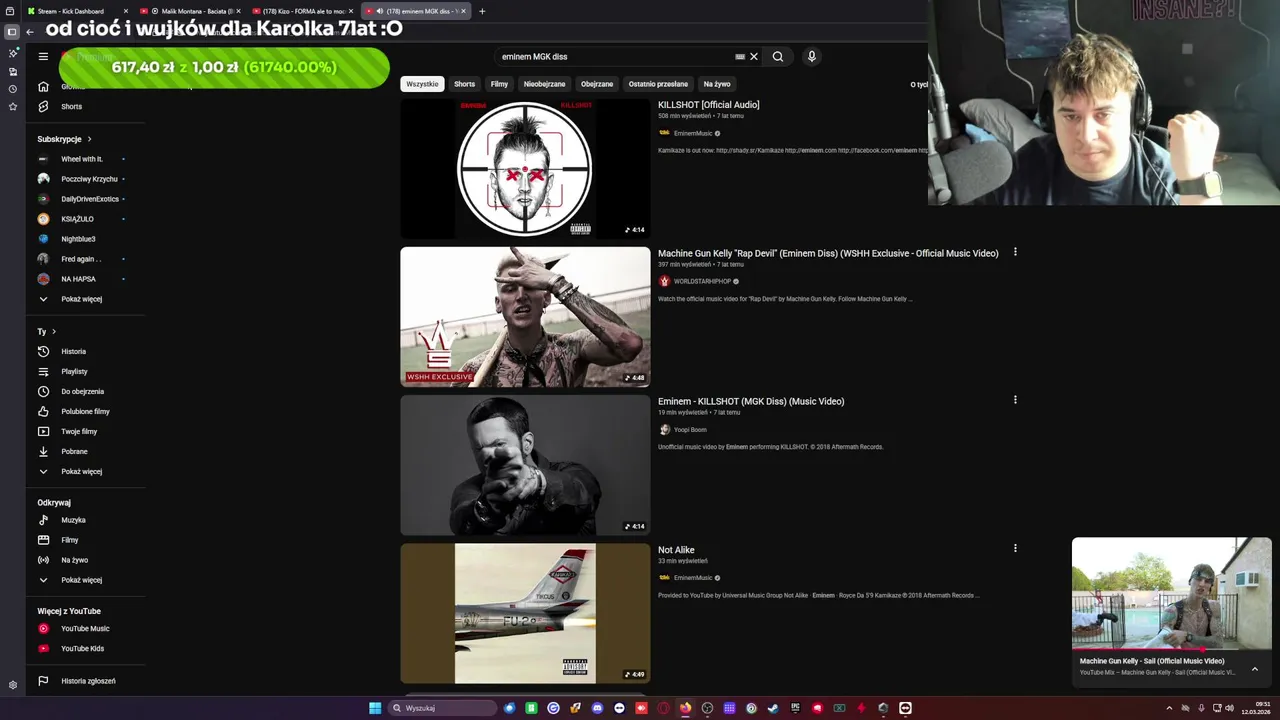Open the Yoopi Boom channel link
1280x720 pixels.
coord(690,430)
